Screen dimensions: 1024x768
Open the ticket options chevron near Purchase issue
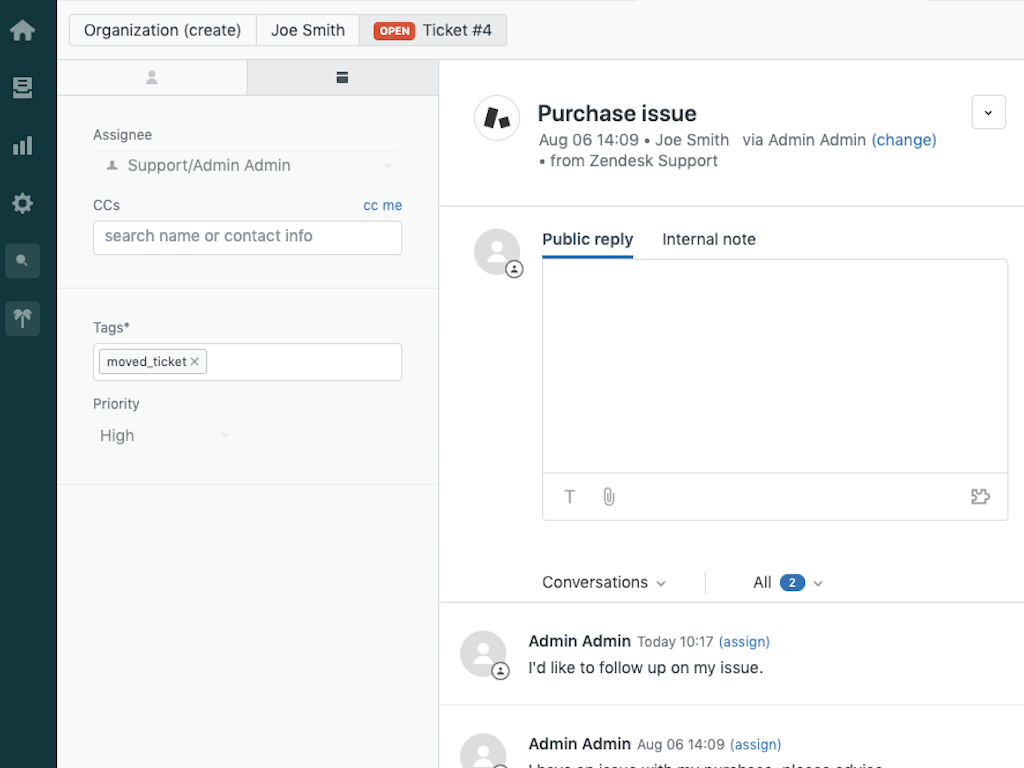(988, 112)
